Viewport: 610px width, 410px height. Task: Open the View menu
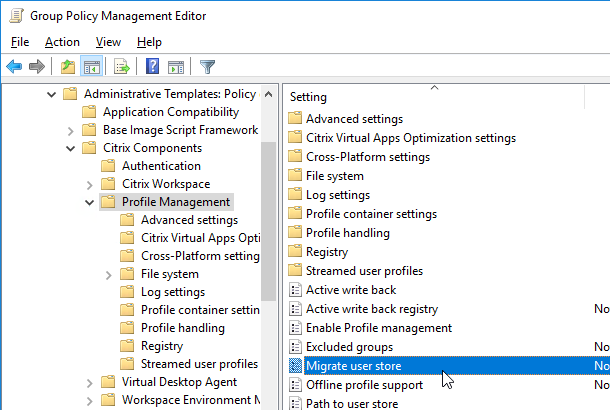[108, 42]
